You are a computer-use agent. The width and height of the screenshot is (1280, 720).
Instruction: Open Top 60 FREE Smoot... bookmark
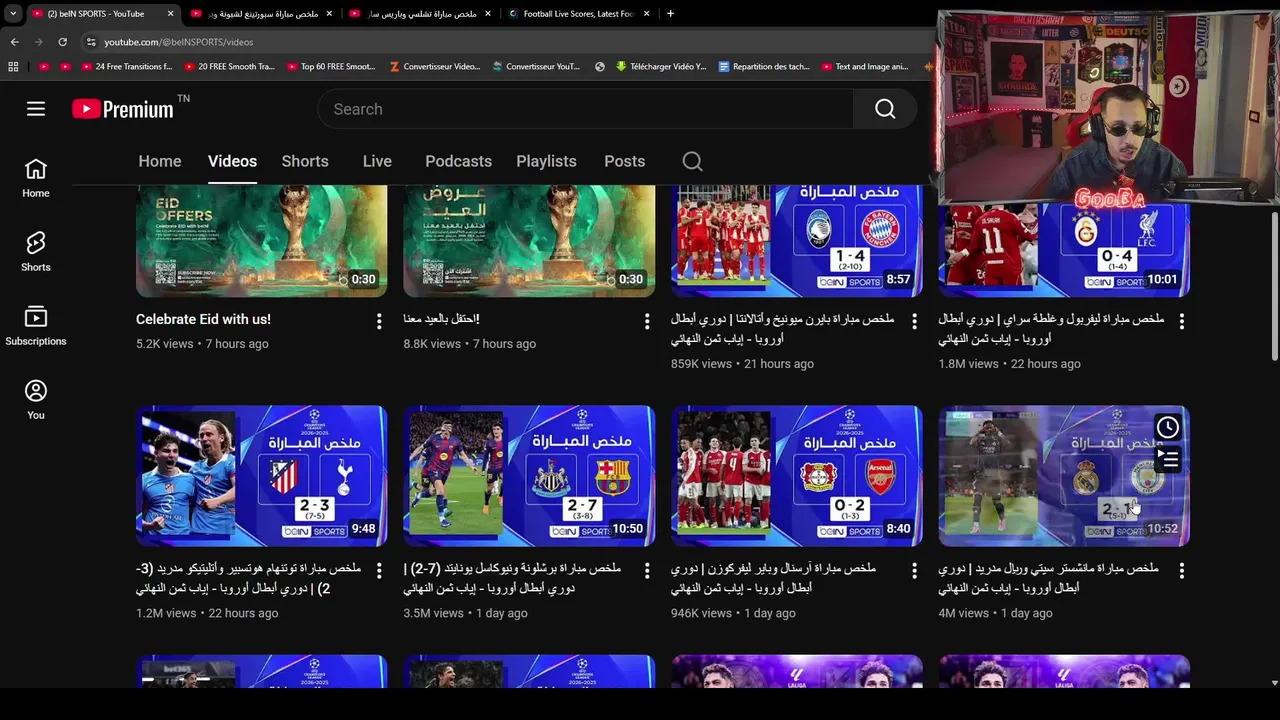[x=331, y=67]
